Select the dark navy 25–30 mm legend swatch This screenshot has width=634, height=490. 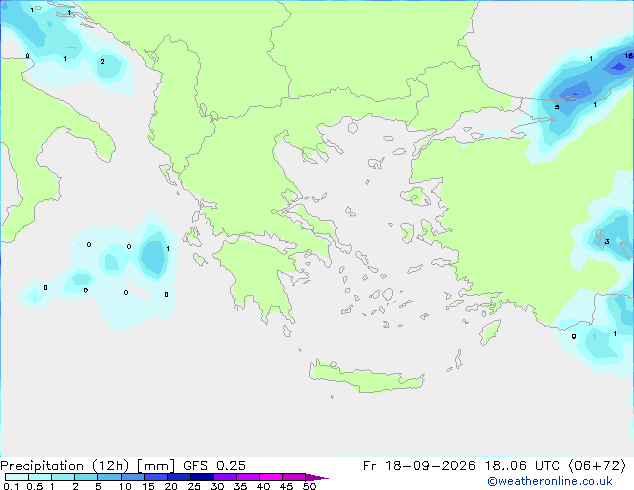(x=202, y=477)
